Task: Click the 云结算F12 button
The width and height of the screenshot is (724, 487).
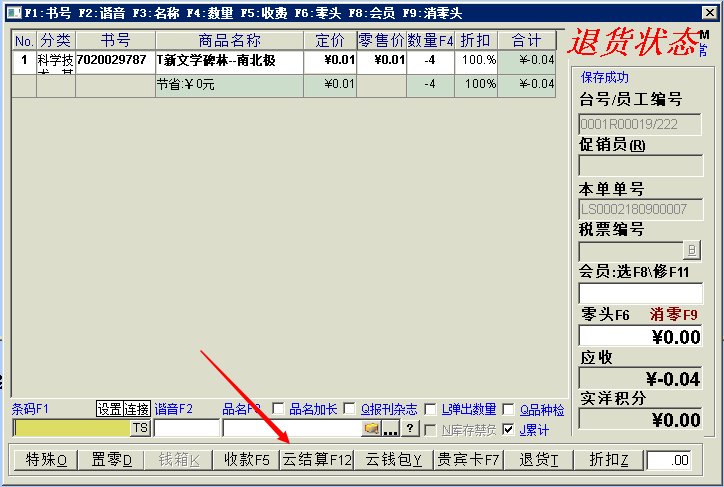Action: point(317,460)
